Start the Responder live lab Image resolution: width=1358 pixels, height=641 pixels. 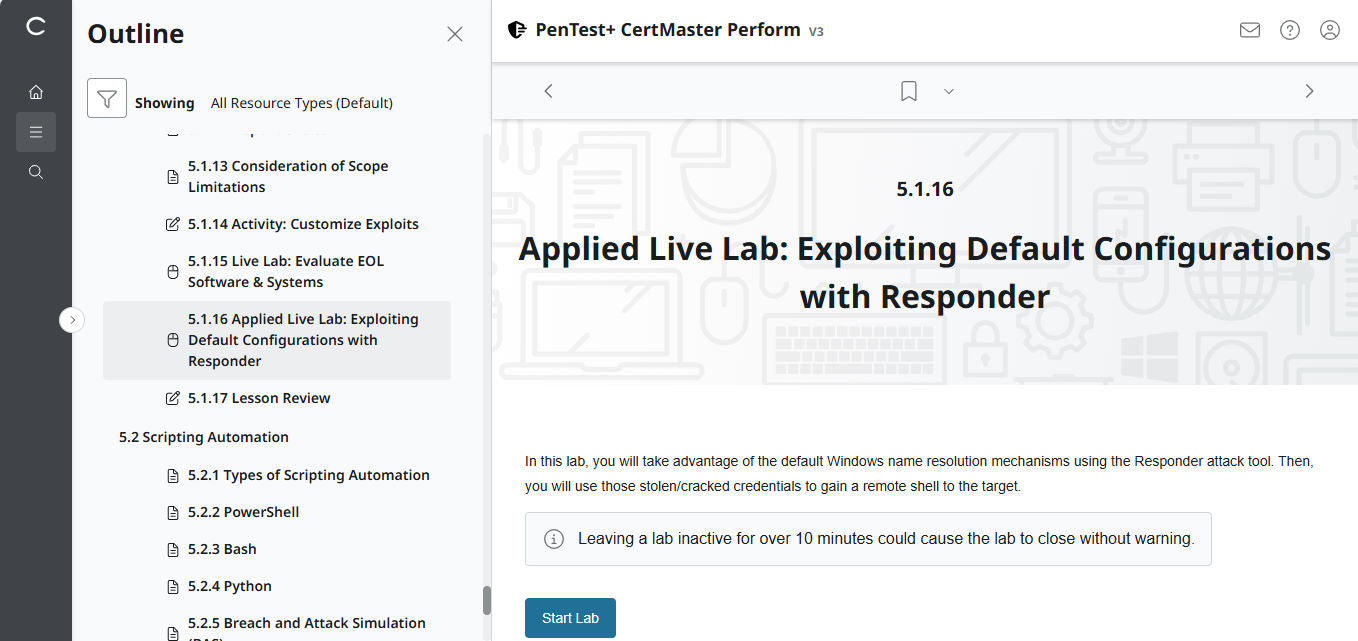point(570,618)
